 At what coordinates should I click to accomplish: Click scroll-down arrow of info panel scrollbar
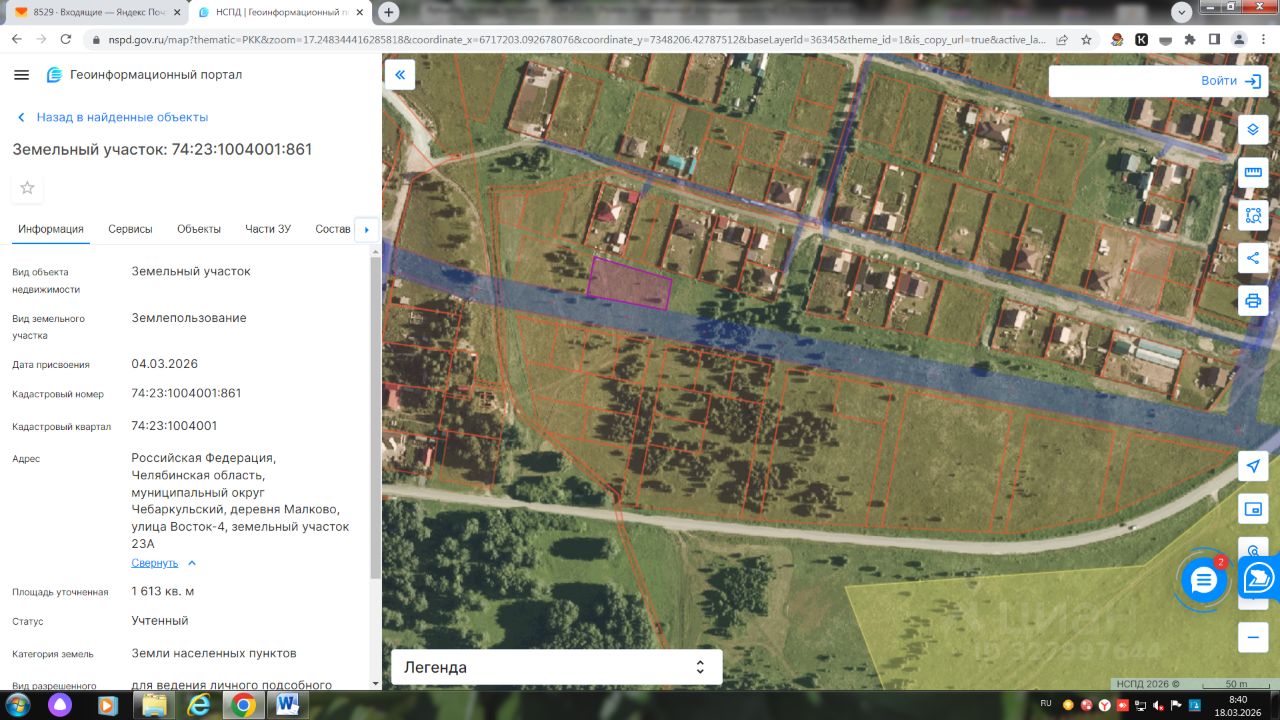pos(375,683)
